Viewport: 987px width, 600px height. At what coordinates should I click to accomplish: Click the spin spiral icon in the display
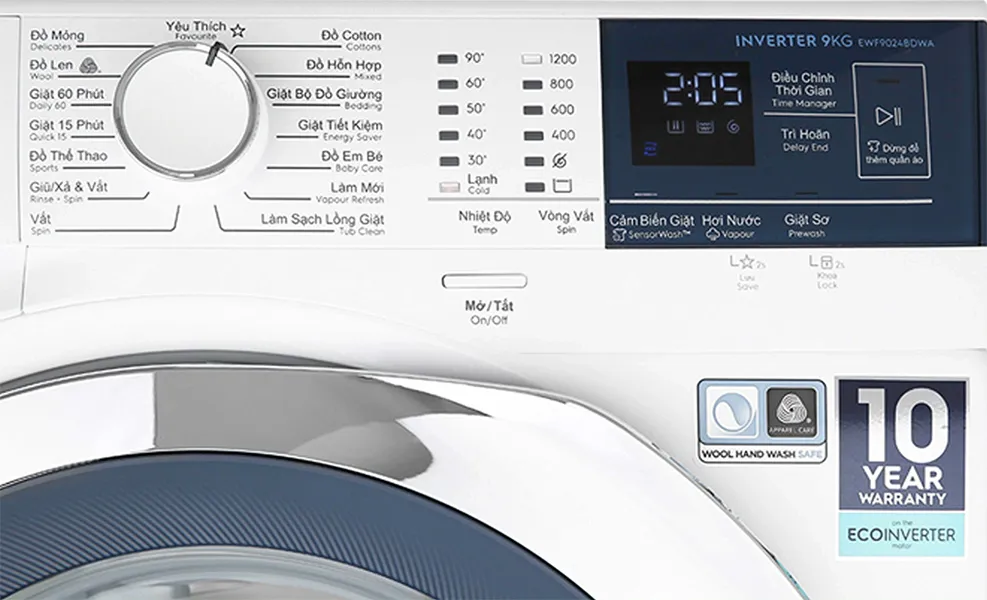733,127
